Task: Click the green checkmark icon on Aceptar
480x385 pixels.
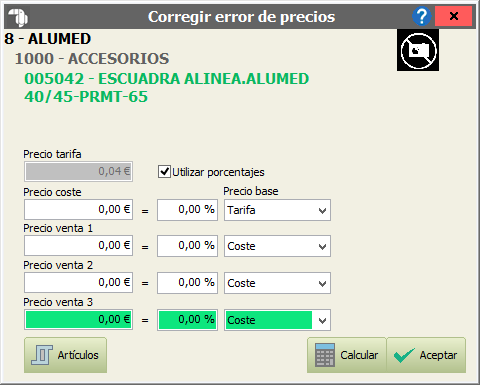Action: pos(404,355)
